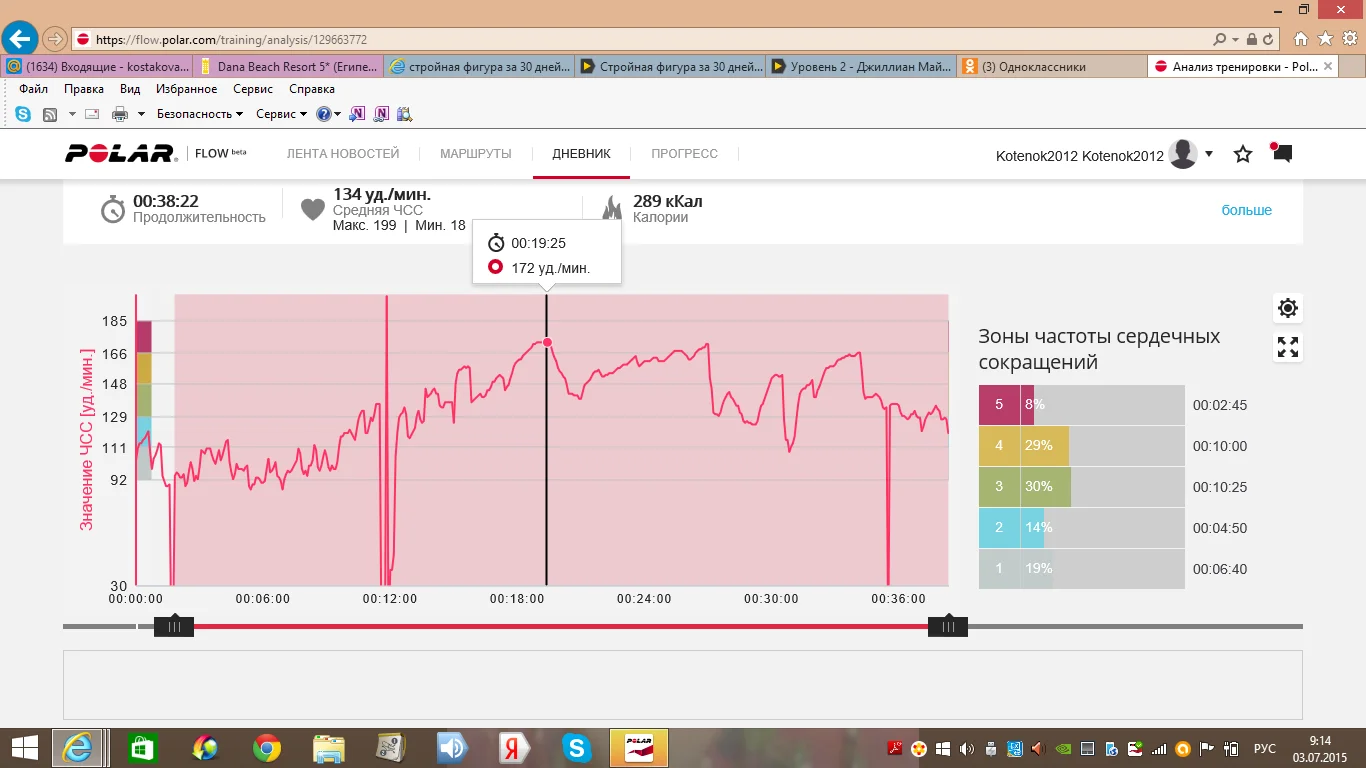Click the больше link
This screenshot has height=768, width=1366.
[x=1246, y=210]
